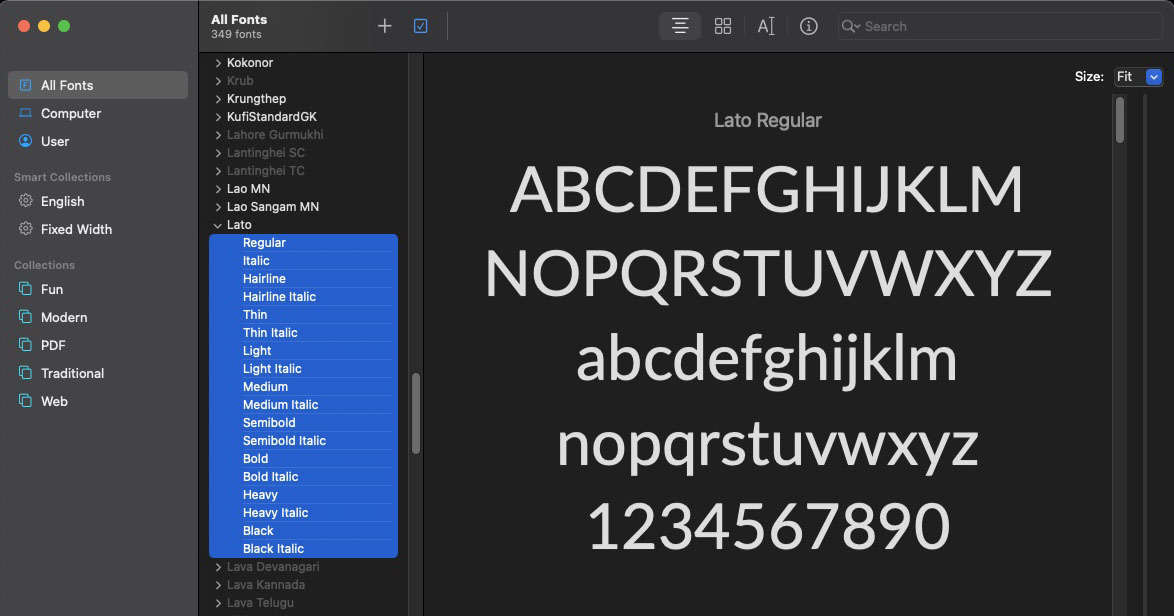Click the Modern collection icon
1174x616 pixels.
point(25,317)
